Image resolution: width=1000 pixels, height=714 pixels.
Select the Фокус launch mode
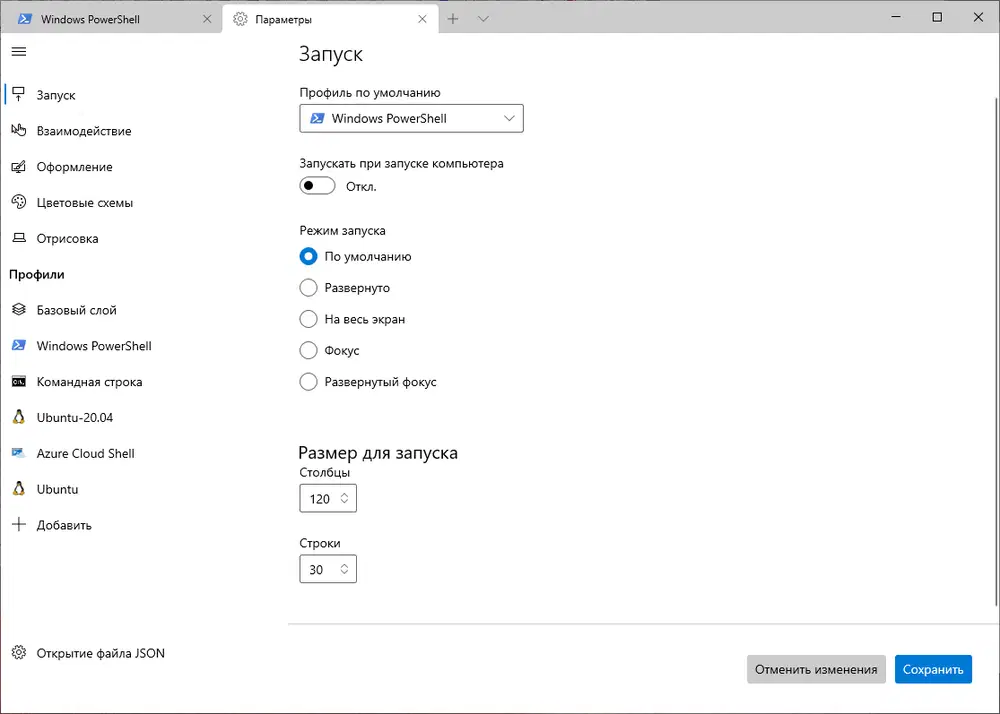coord(309,351)
